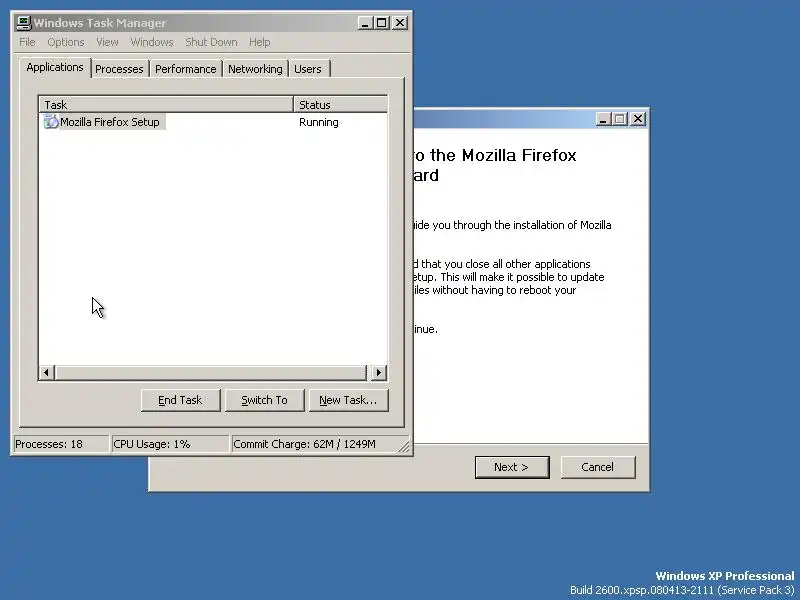800x600 pixels.
Task: Sort by the Task column header
Action: pos(166,105)
